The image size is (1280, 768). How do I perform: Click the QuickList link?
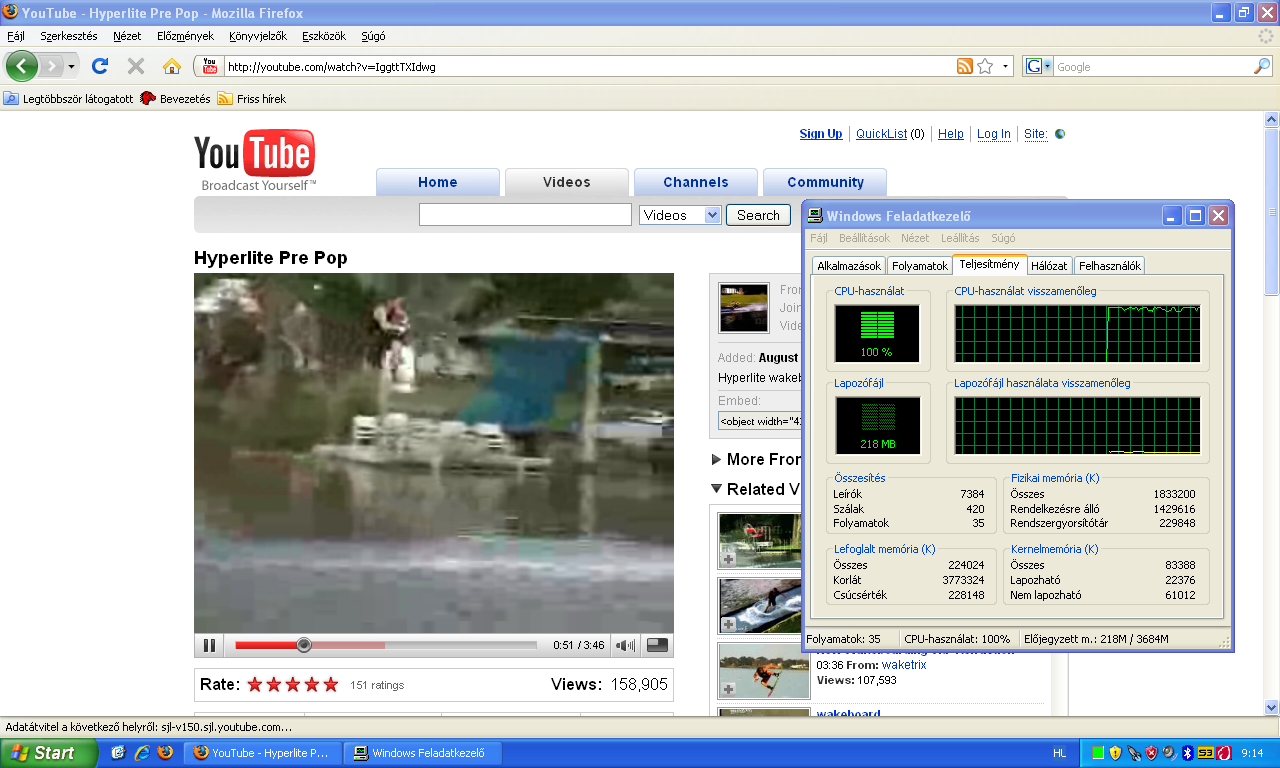(x=882, y=134)
